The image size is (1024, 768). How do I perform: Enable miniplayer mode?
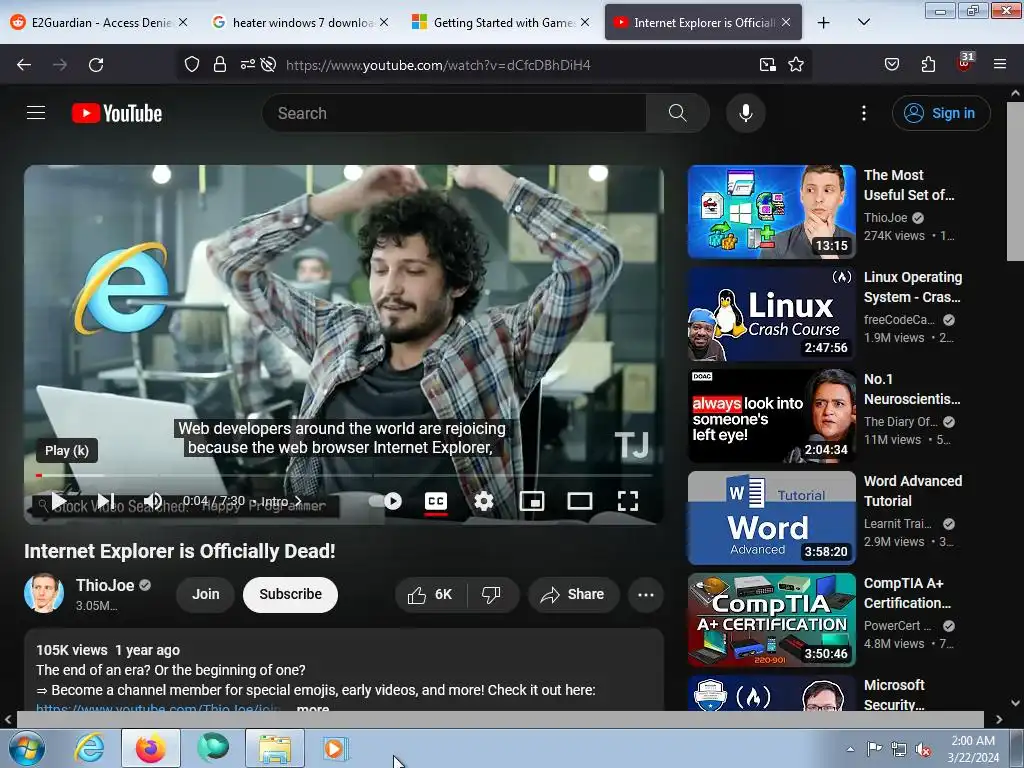point(532,502)
